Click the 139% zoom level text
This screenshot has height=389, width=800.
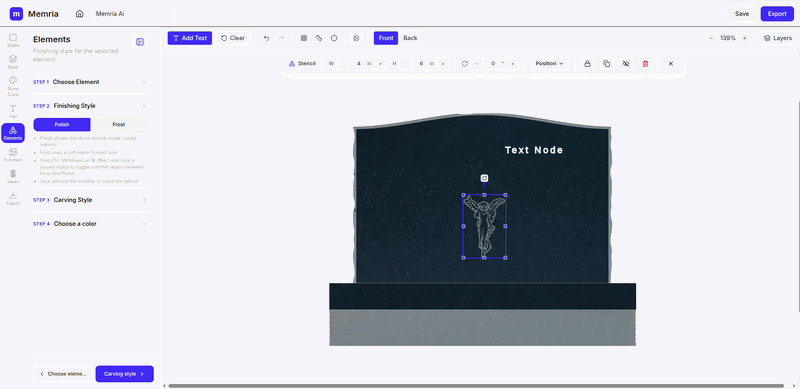(x=728, y=38)
